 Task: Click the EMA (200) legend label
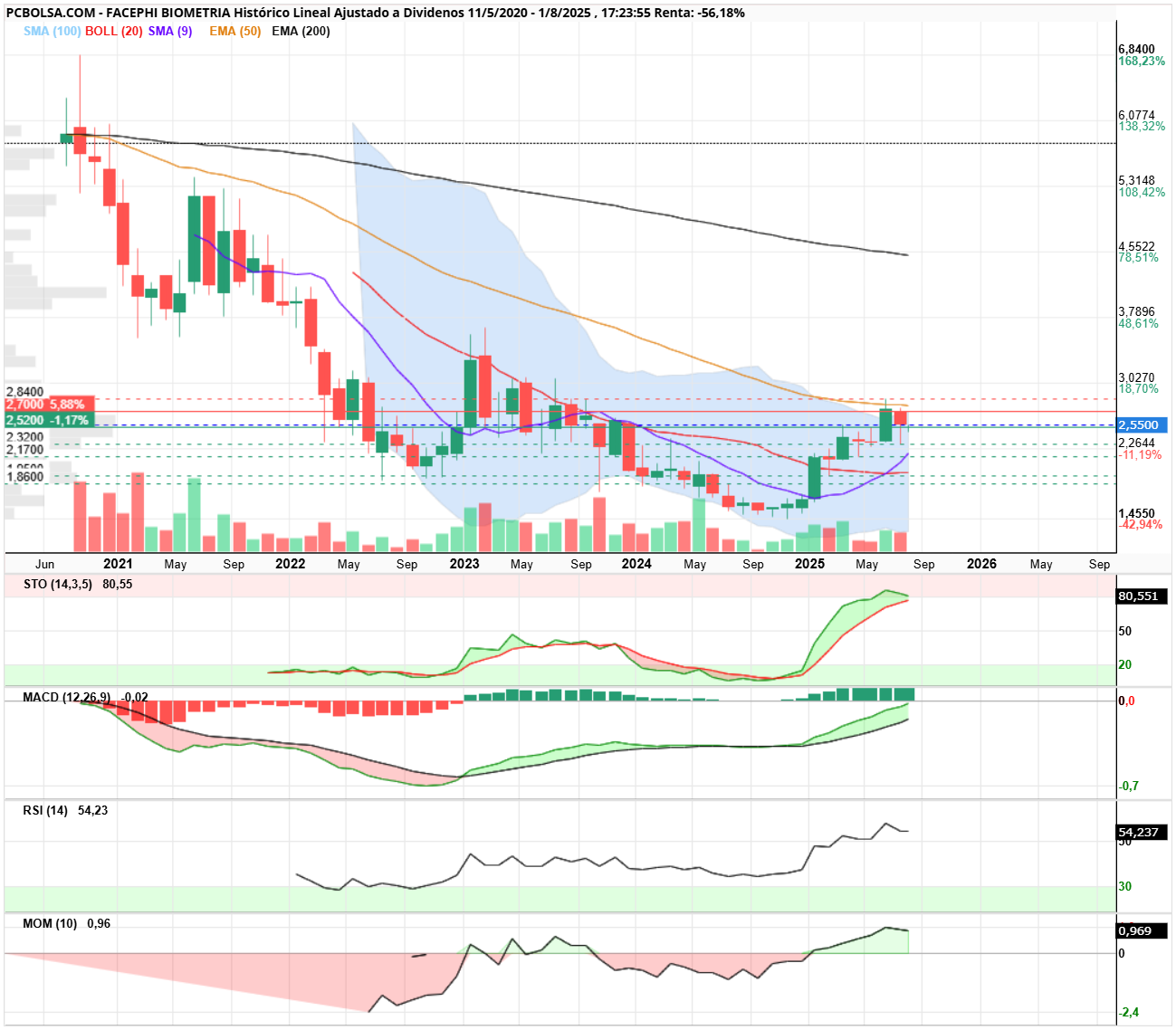point(301,31)
